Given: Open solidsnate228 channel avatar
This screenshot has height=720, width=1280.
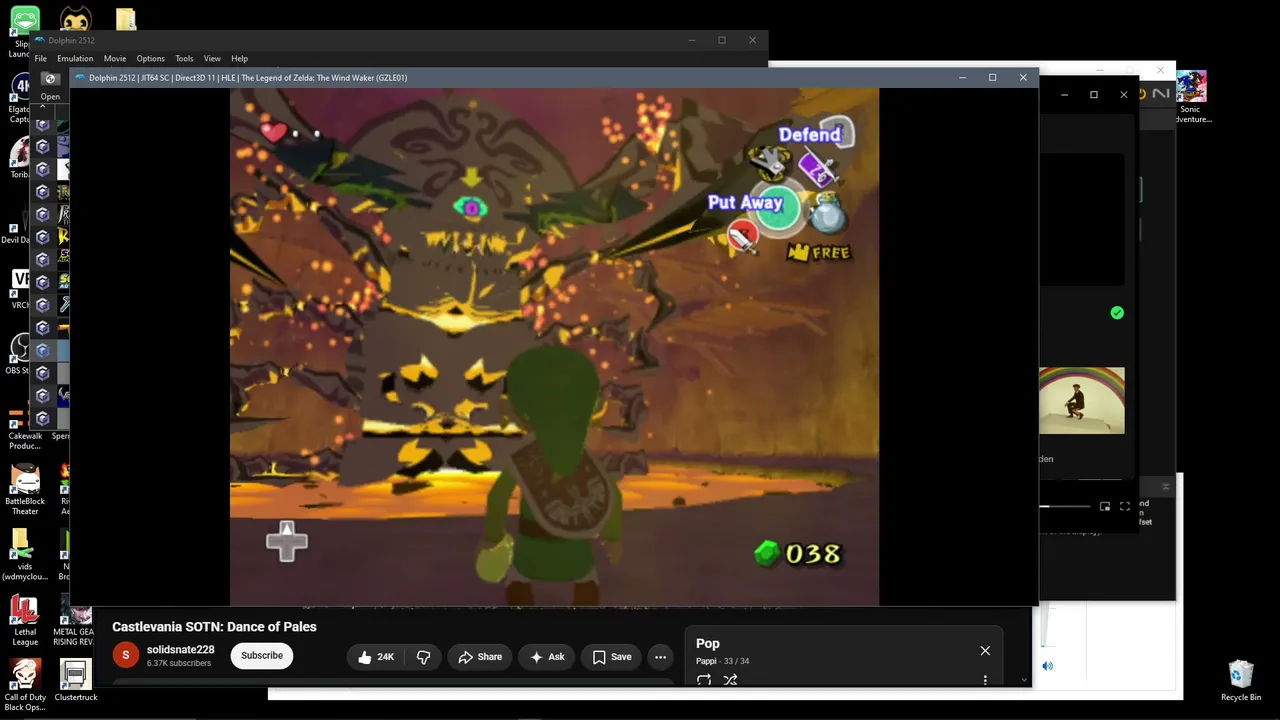Looking at the screenshot, I should tap(126, 656).
